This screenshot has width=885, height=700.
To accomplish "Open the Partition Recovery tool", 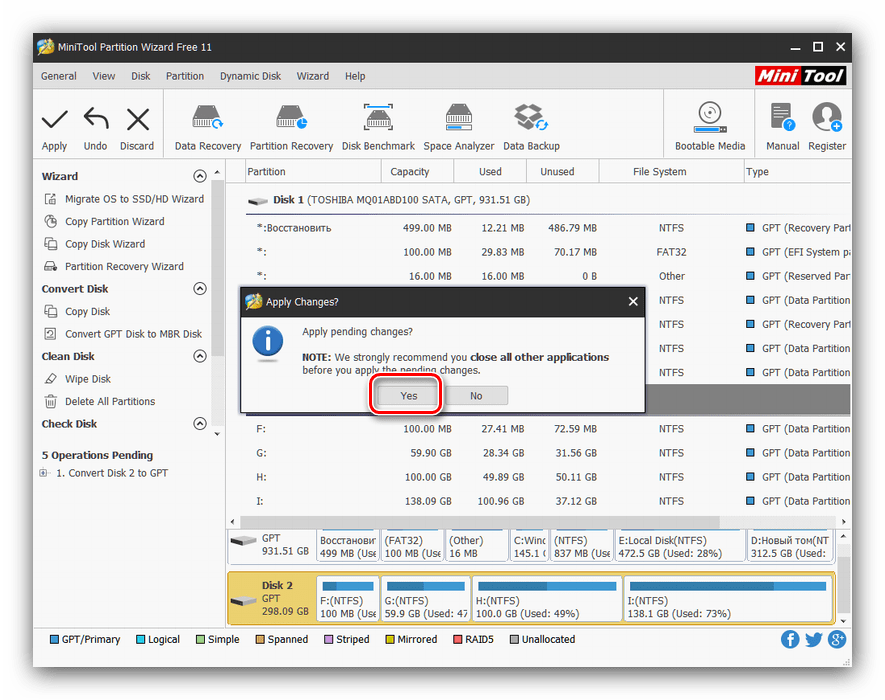I will [x=291, y=119].
